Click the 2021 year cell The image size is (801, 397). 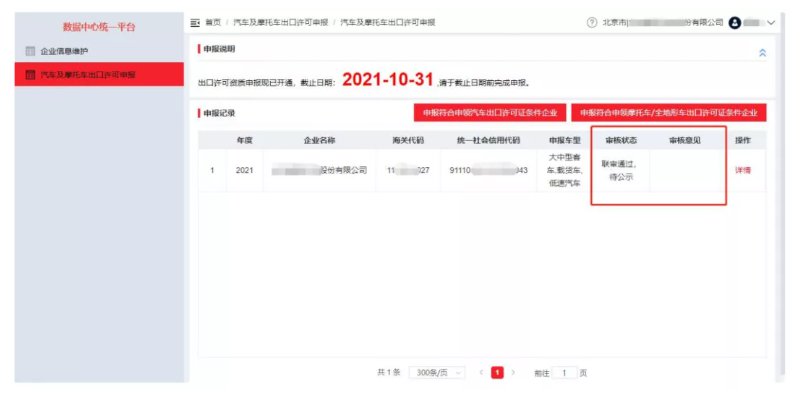245,171
